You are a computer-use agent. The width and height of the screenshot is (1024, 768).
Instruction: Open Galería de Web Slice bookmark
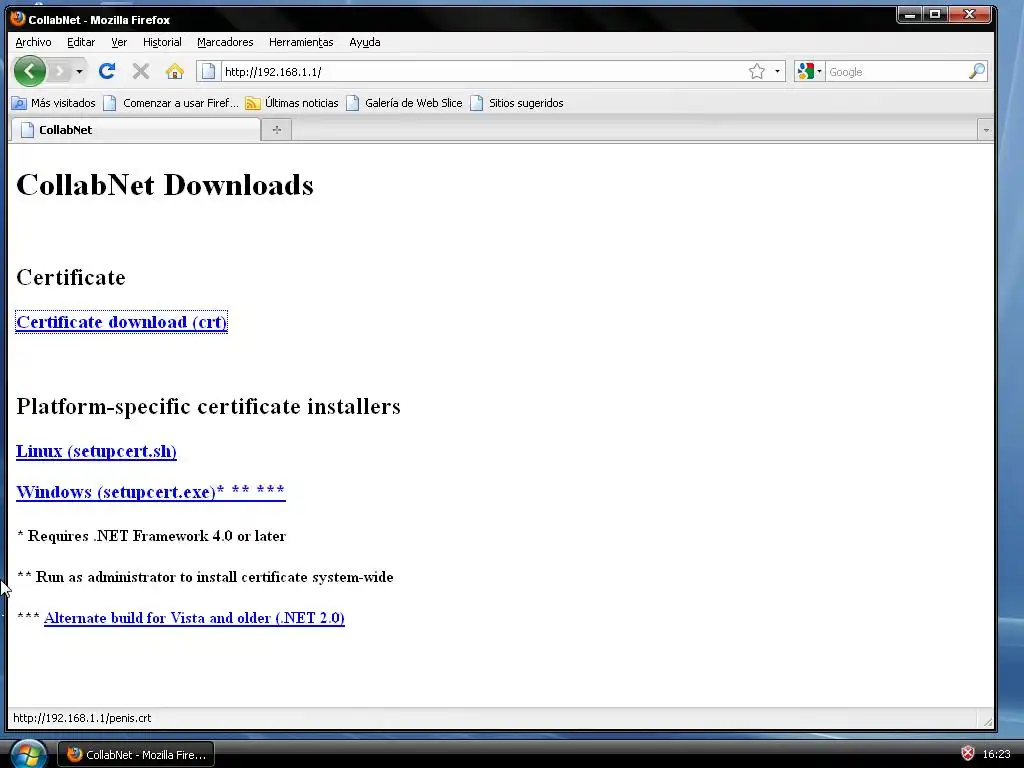[404, 103]
